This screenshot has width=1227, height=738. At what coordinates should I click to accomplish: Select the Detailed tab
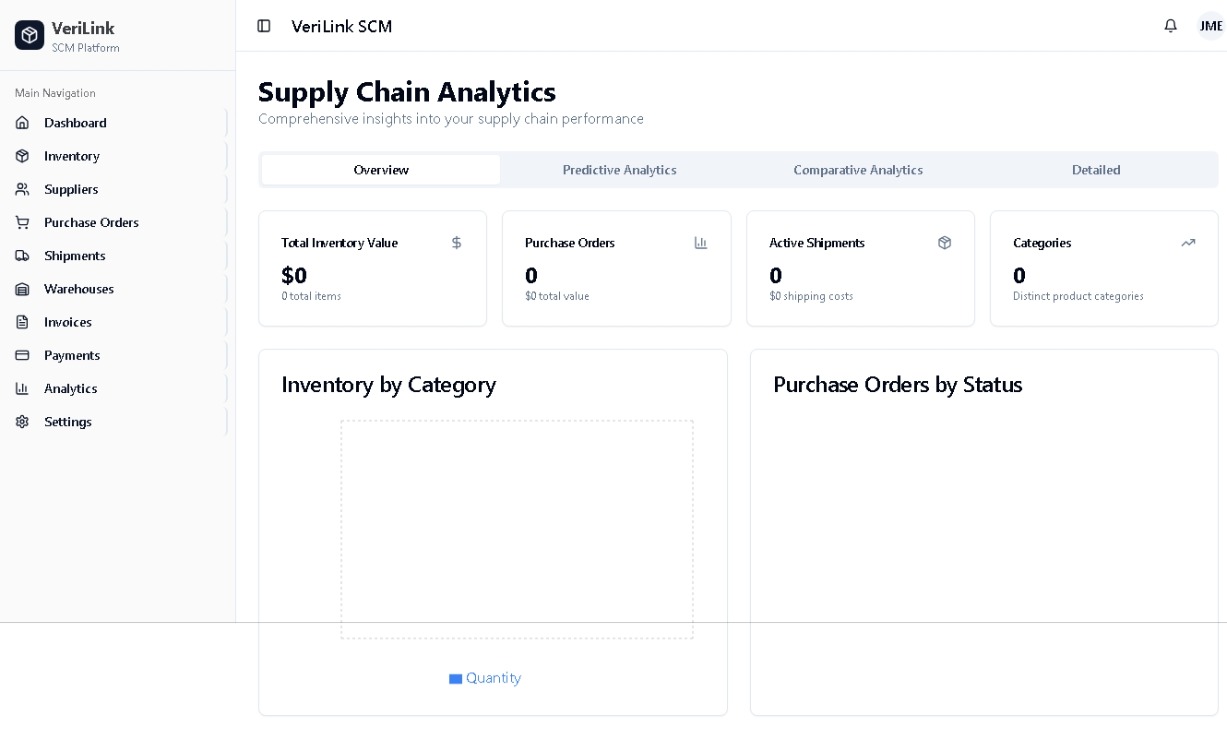tap(1095, 170)
